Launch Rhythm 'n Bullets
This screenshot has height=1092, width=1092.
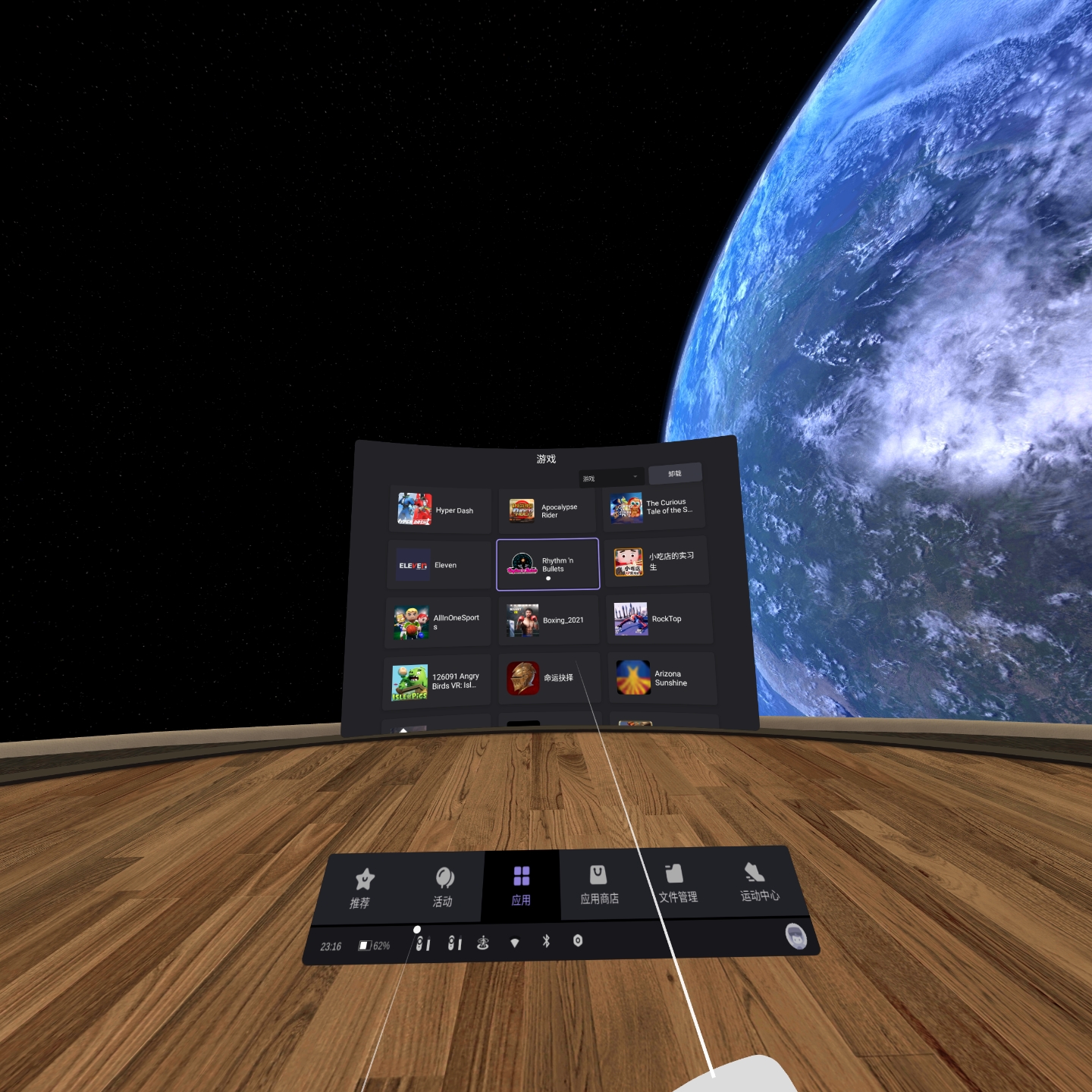(548, 564)
